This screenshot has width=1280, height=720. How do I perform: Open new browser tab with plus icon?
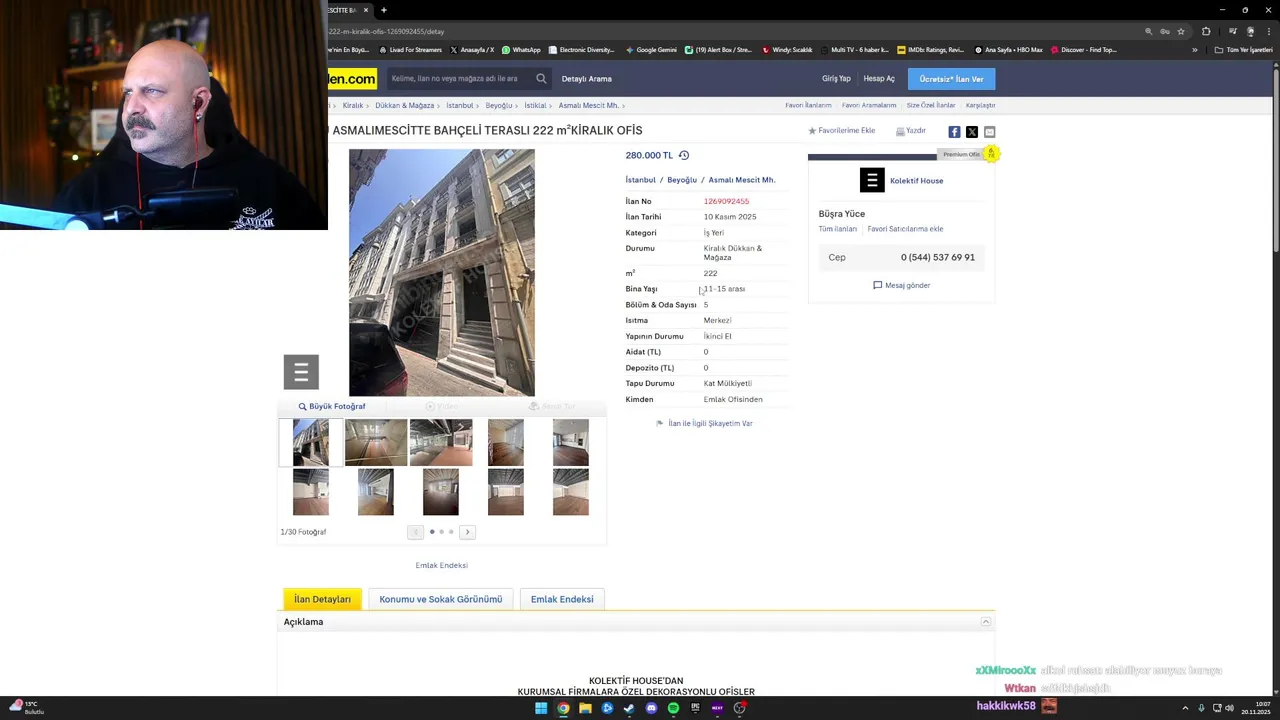[383, 10]
